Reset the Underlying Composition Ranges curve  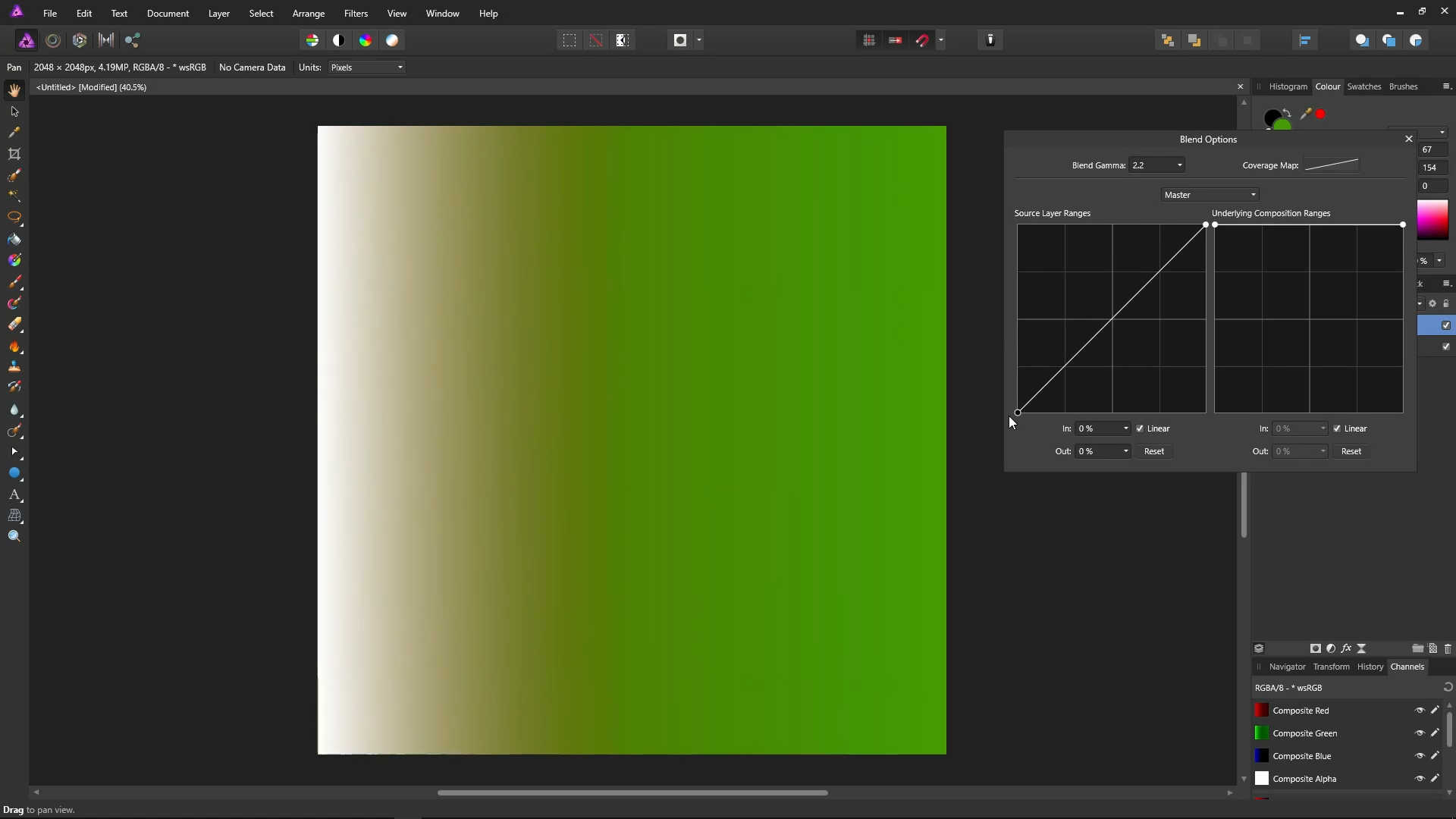click(1351, 451)
